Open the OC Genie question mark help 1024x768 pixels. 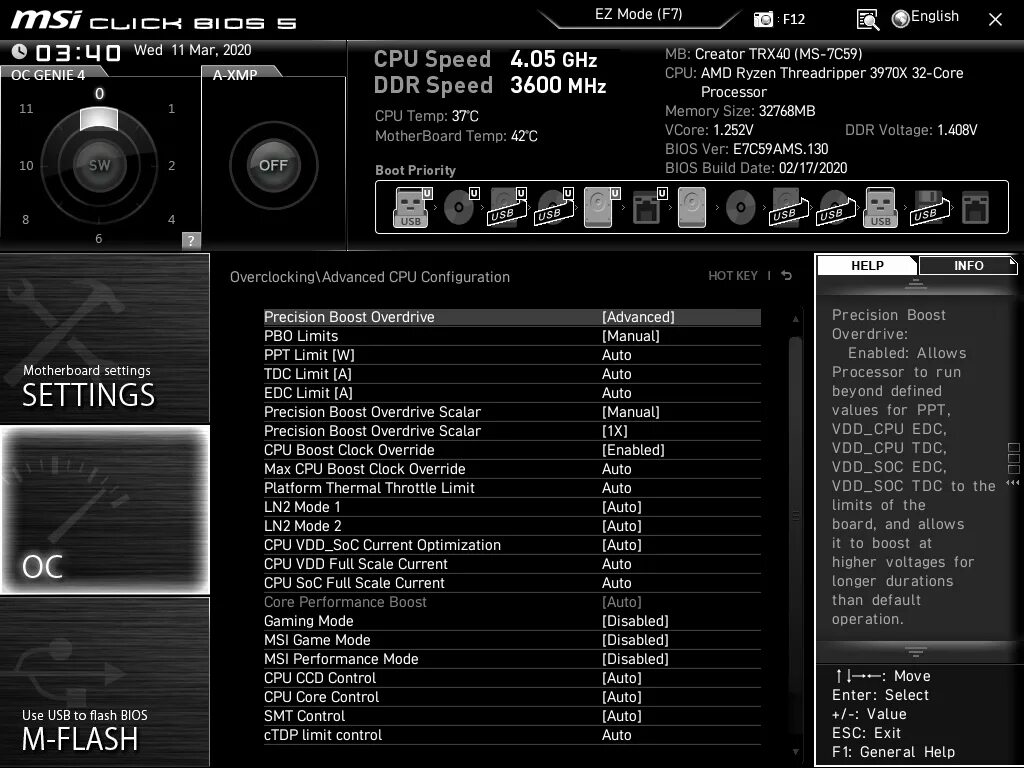pyautogui.click(x=191, y=240)
